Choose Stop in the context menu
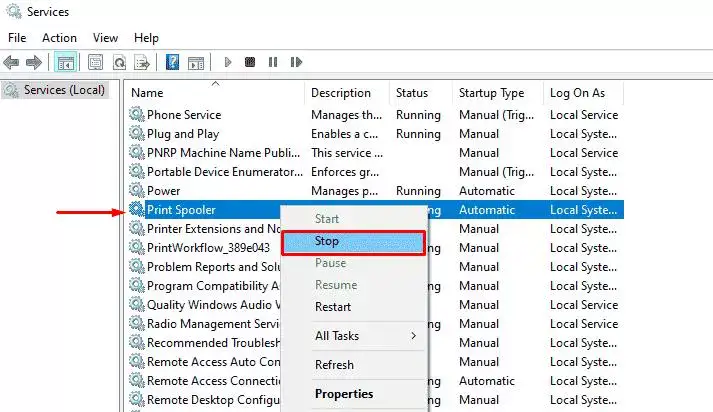This screenshot has width=713, height=412. coord(354,242)
